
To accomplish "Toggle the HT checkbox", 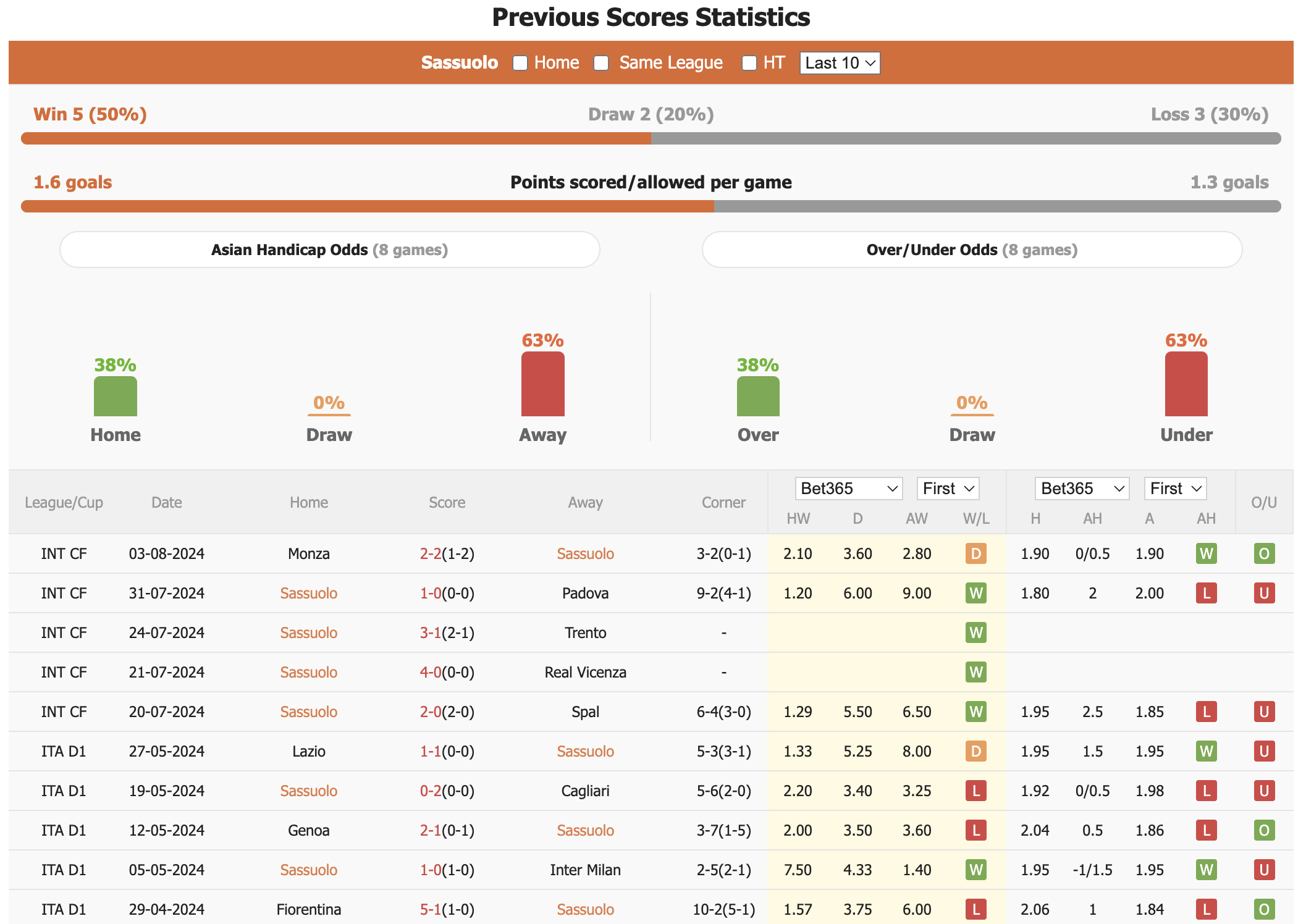I will [749, 63].
